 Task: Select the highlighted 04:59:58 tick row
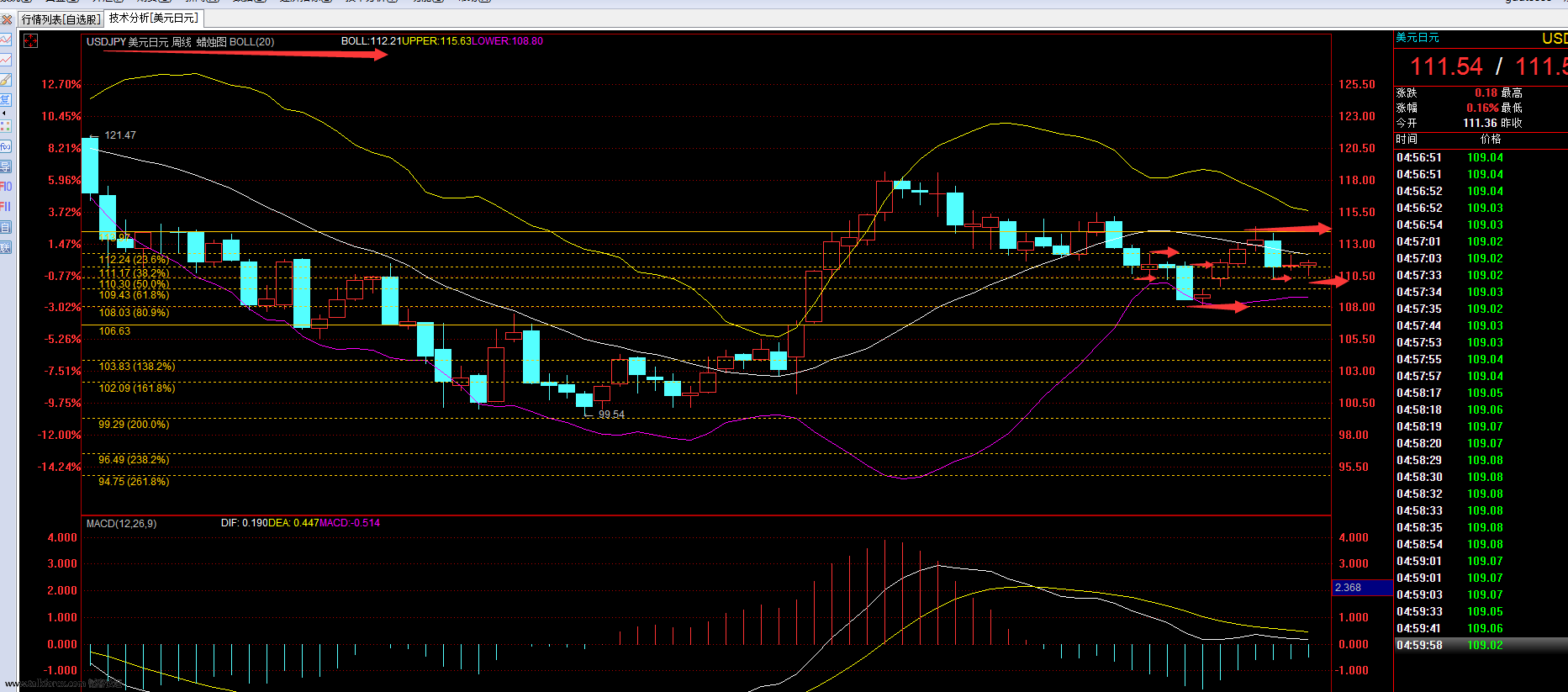tap(1481, 645)
